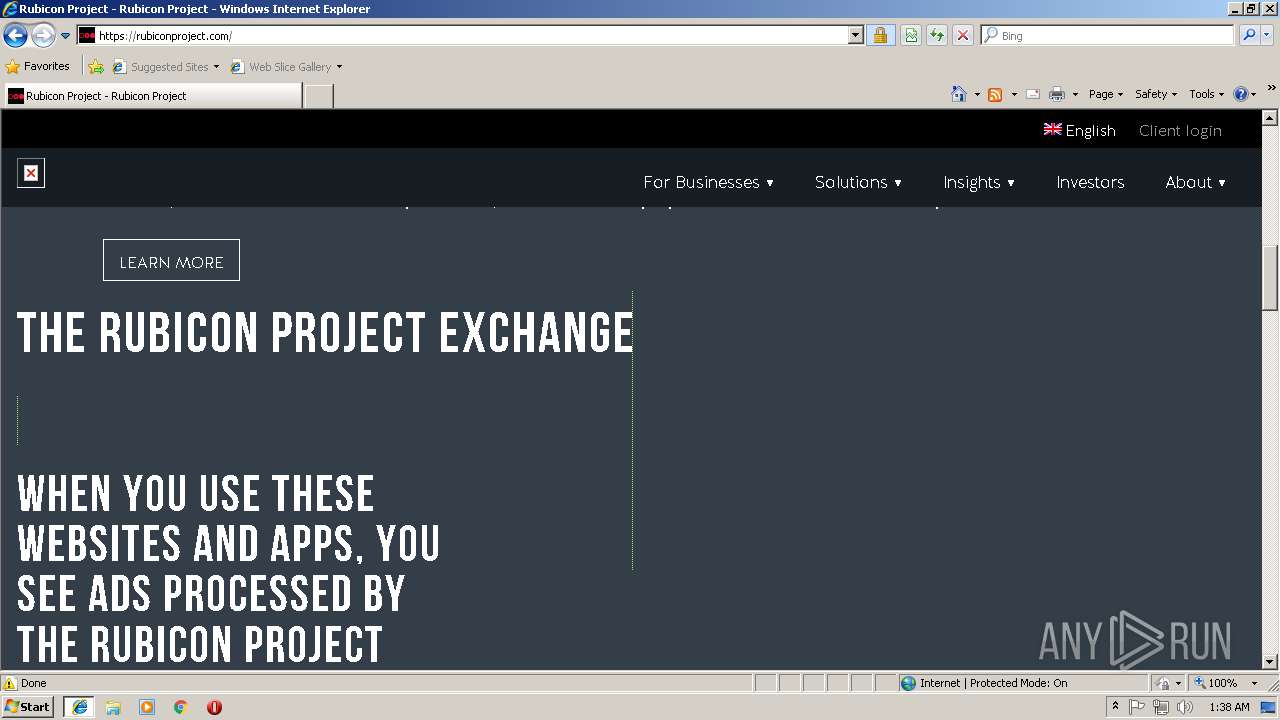Click the LEARN MORE button

[171, 260]
